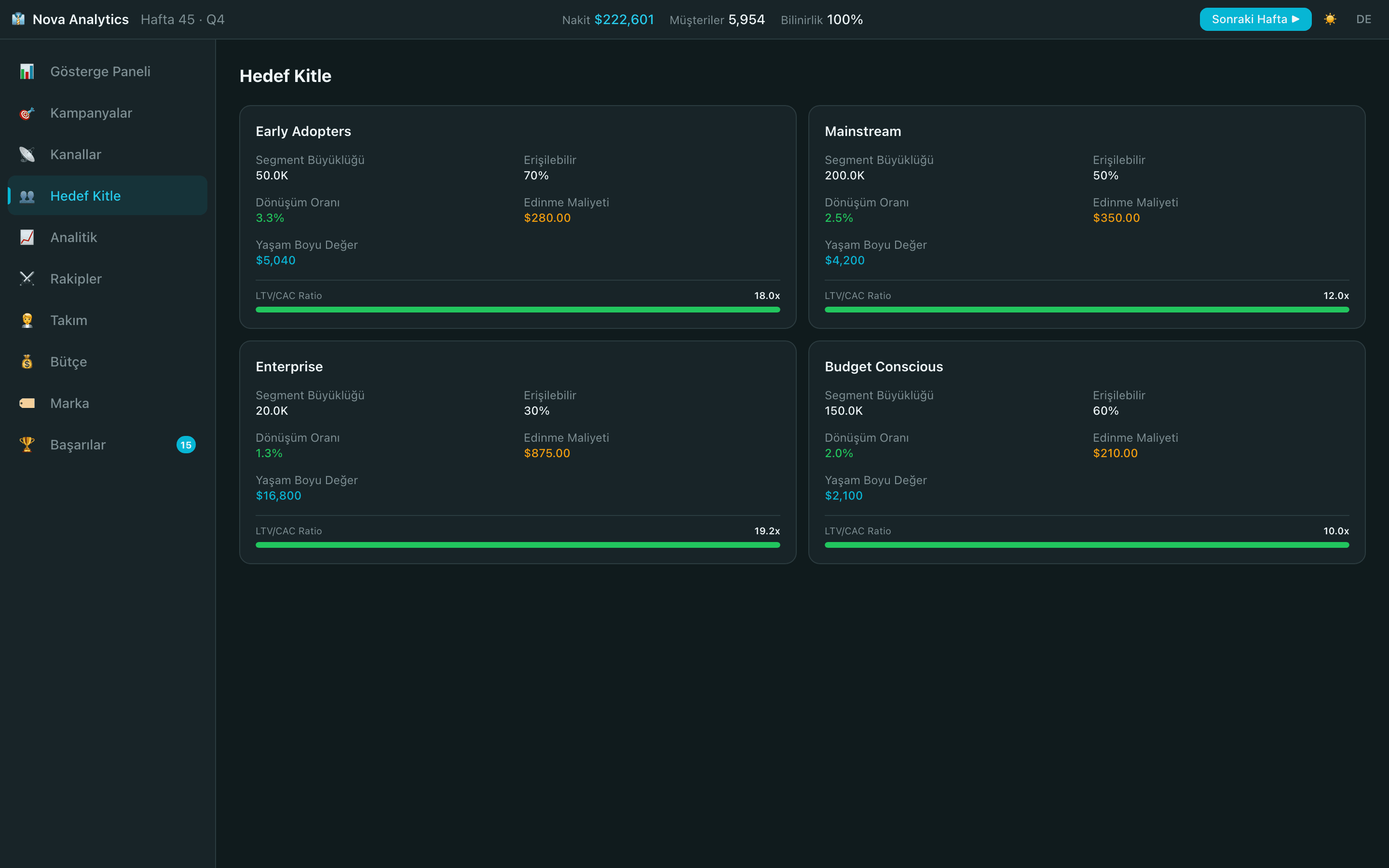Open Başarılar page
The height and width of the screenshot is (868, 1389).
coord(108,445)
